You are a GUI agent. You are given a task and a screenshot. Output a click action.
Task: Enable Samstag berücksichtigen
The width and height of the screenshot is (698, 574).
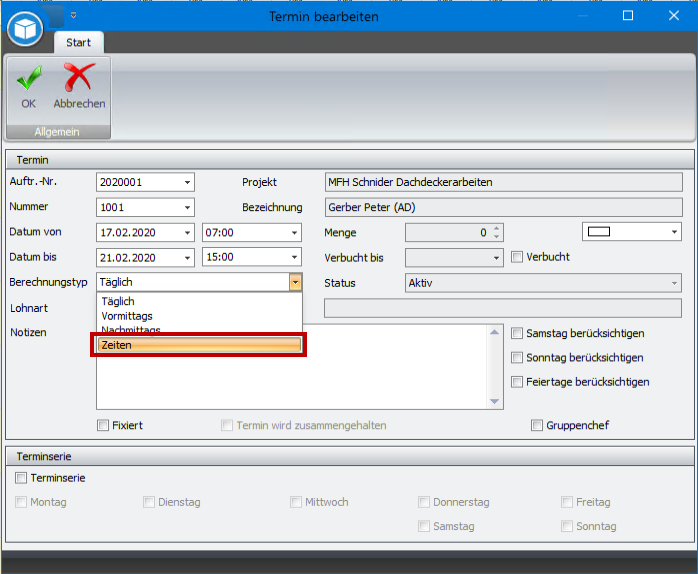coord(517,334)
